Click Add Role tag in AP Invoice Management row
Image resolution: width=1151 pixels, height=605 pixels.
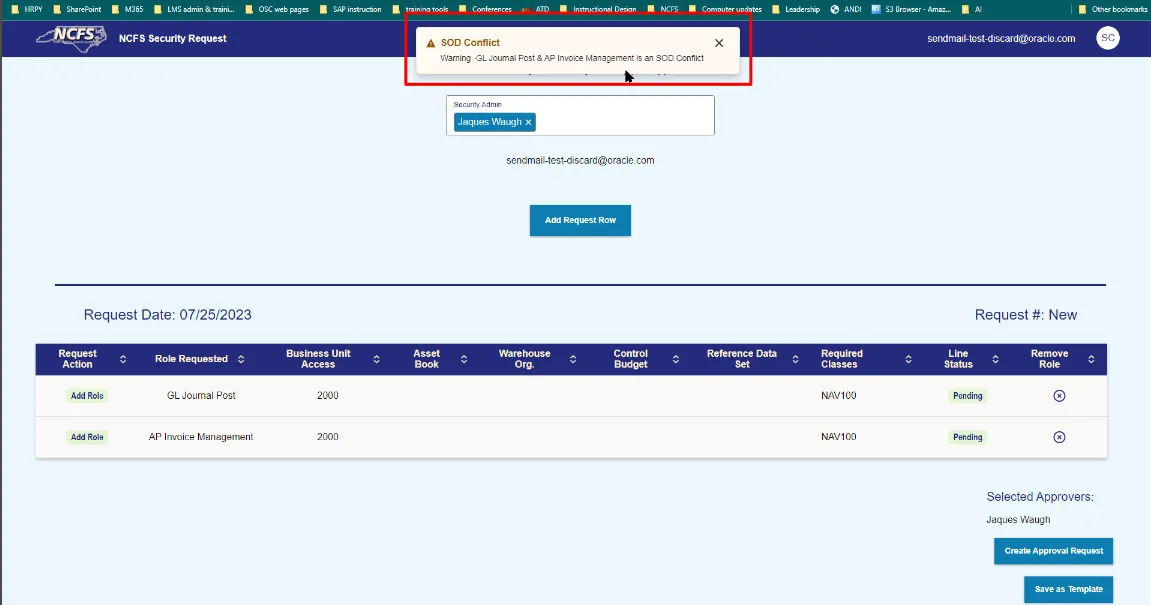pyautogui.click(x=87, y=437)
